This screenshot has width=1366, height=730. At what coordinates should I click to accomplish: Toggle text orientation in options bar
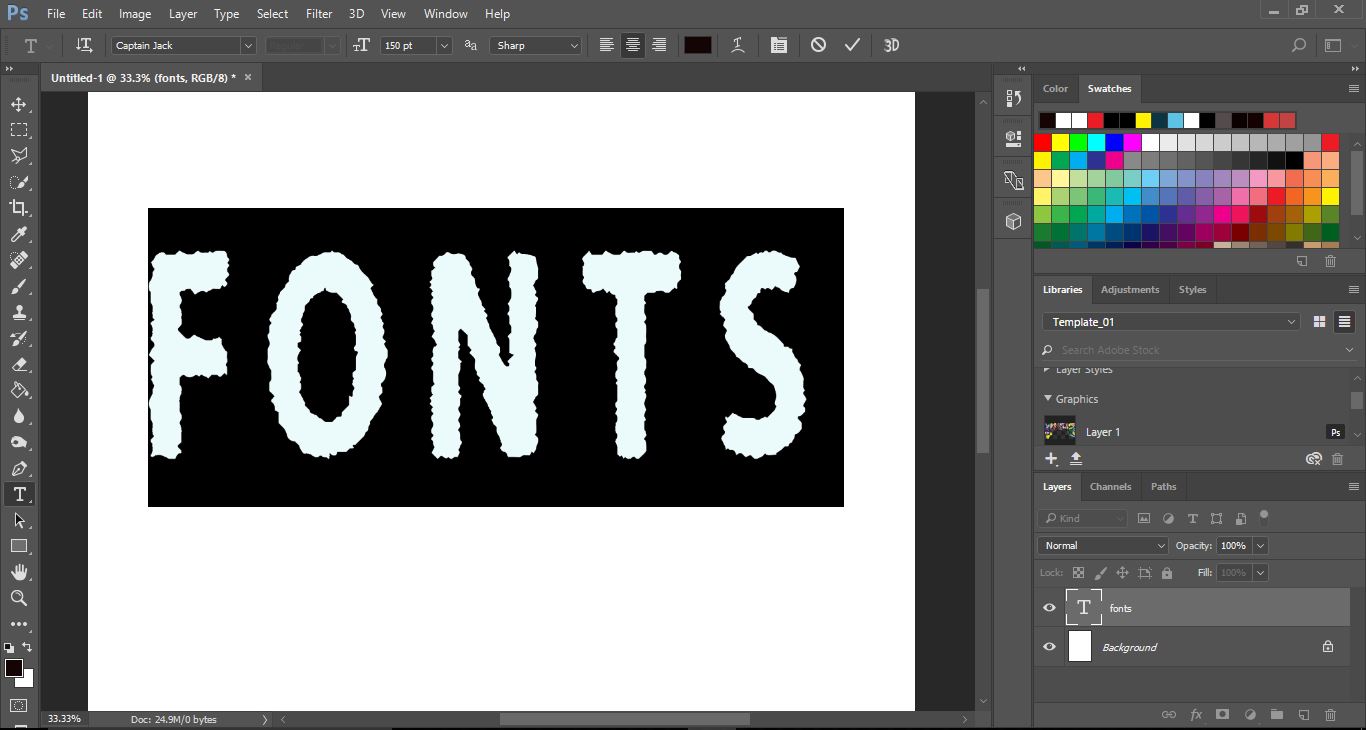point(85,45)
